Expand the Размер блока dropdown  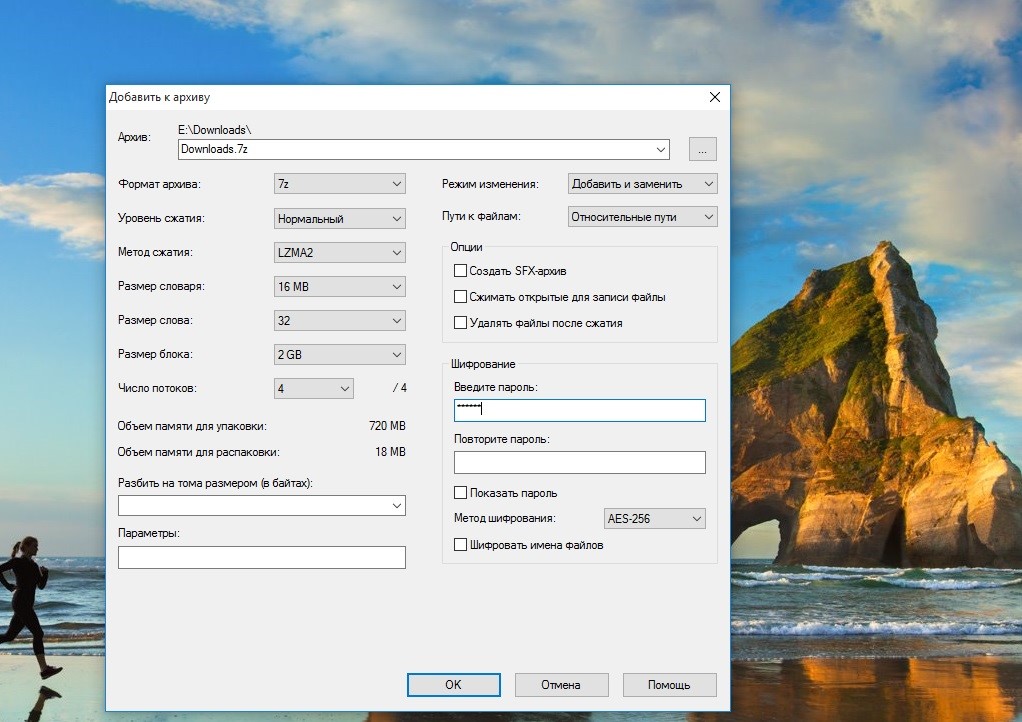tap(340, 355)
